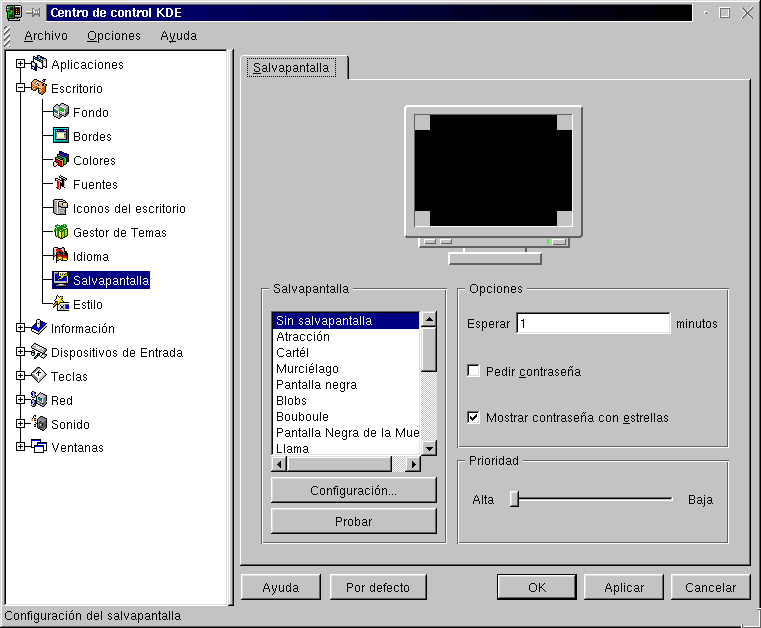Open the Opciones menu
Image resolution: width=761 pixels, height=628 pixels.
pyautogui.click(x=114, y=36)
